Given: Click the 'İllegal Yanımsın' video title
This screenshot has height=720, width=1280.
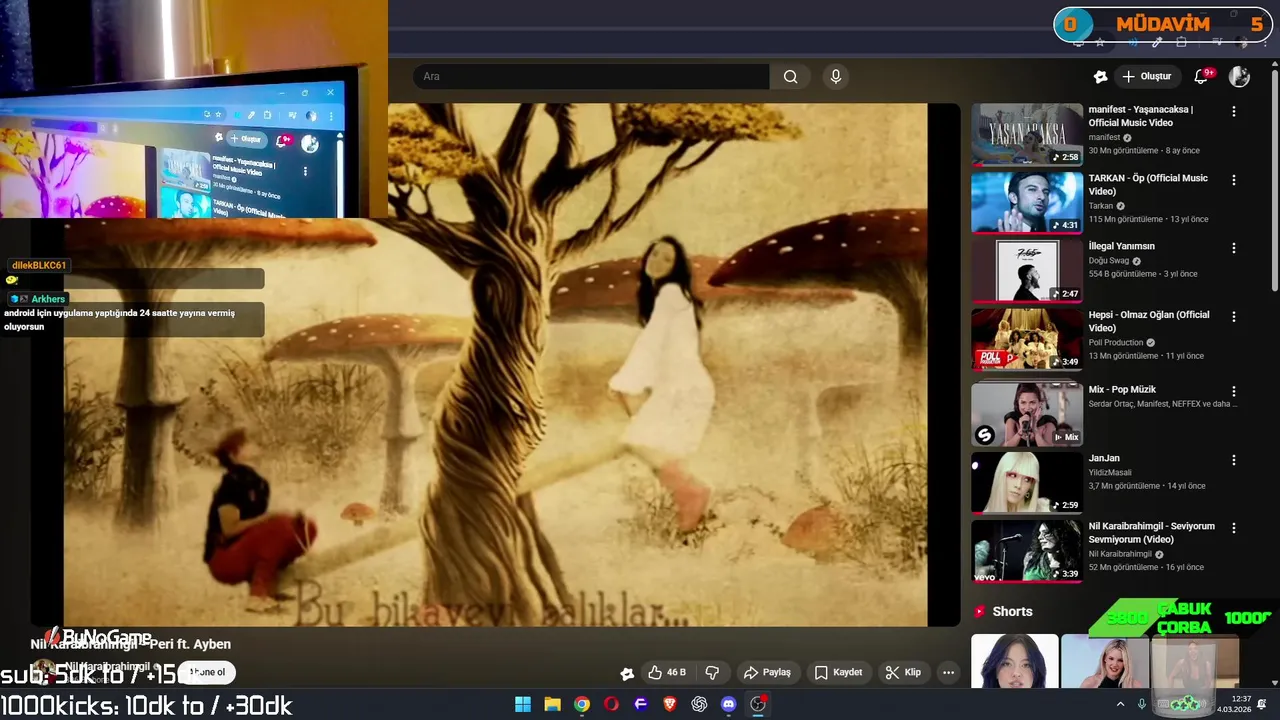Looking at the screenshot, I should tap(1121, 246).
